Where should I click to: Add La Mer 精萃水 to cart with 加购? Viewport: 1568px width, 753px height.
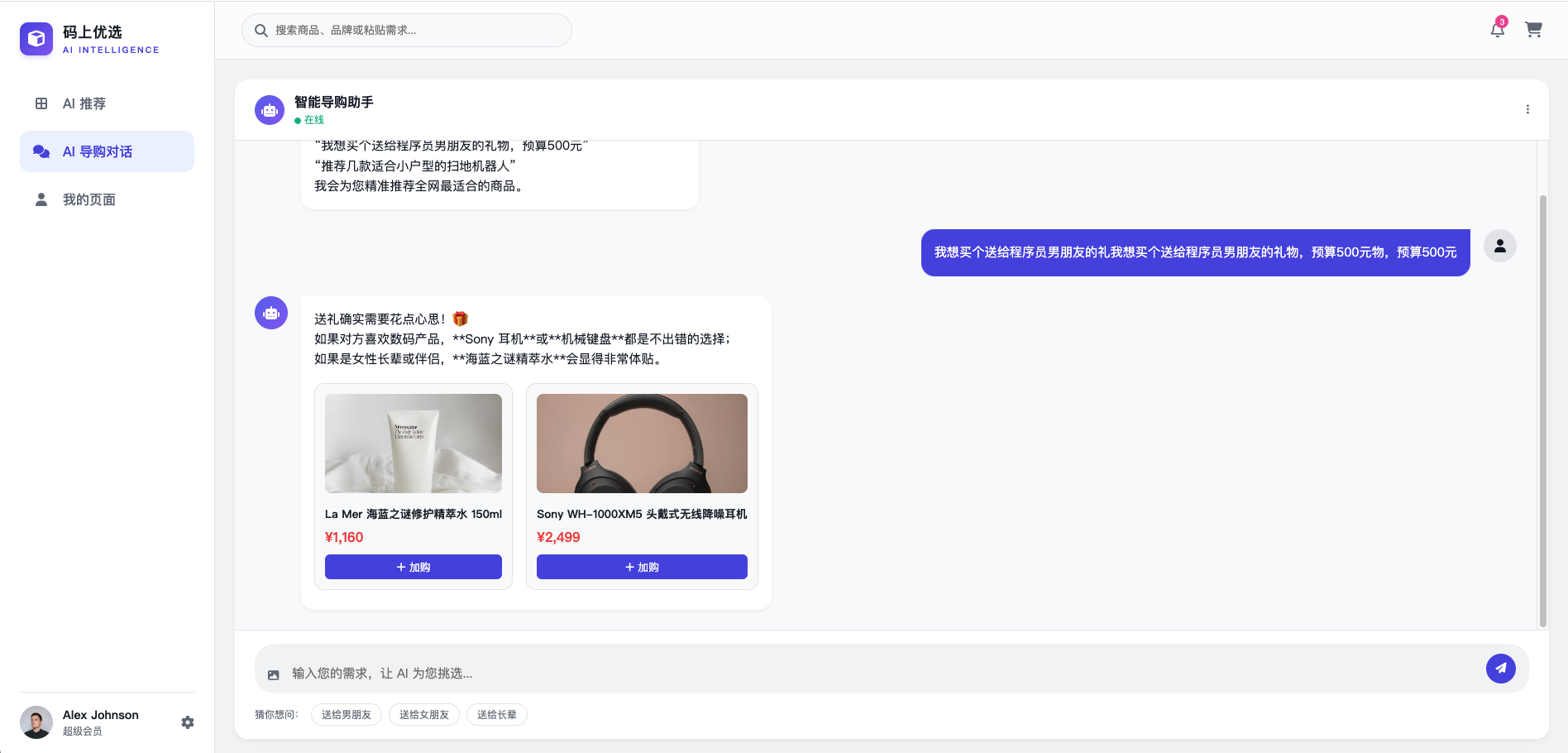[414, 567]
